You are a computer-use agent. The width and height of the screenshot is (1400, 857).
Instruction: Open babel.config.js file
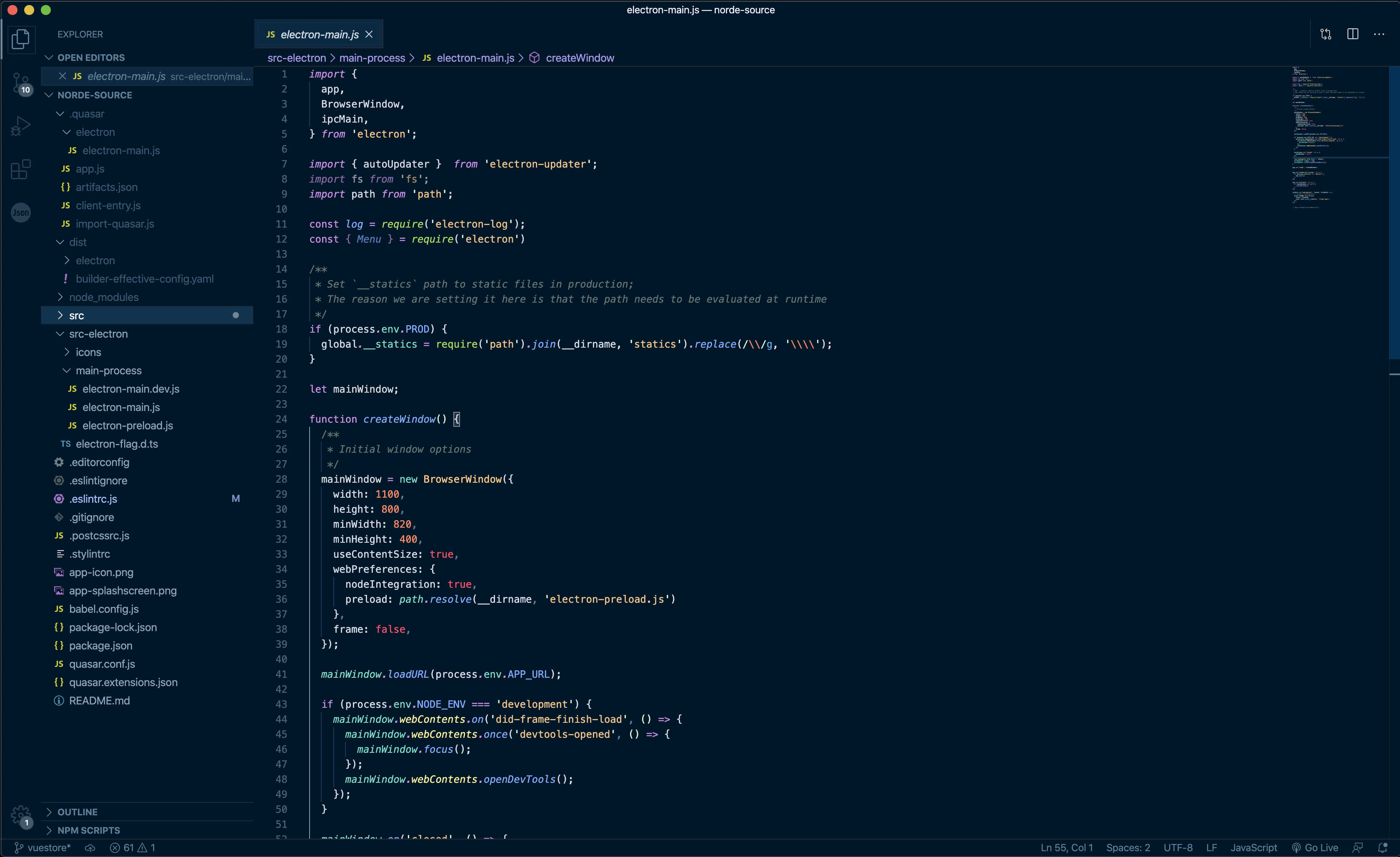147,609
